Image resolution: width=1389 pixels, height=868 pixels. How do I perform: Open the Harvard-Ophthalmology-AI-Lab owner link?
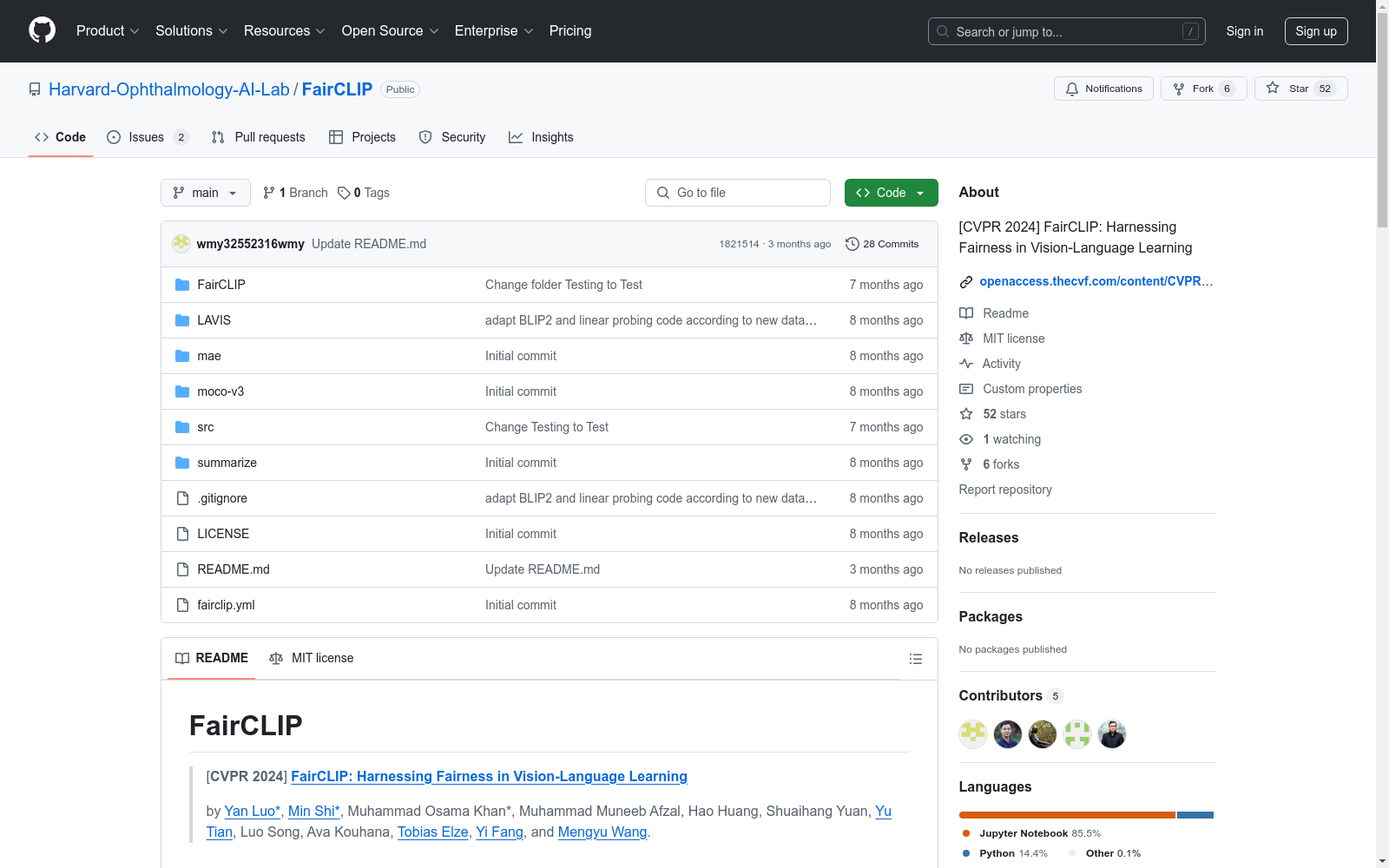(x=169, y=89)
